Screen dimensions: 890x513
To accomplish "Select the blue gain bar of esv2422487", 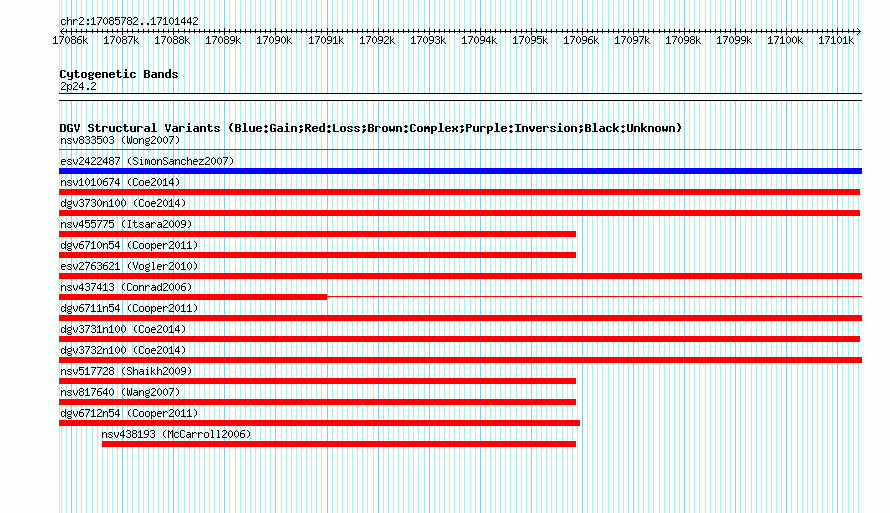I will coord(460,171).
